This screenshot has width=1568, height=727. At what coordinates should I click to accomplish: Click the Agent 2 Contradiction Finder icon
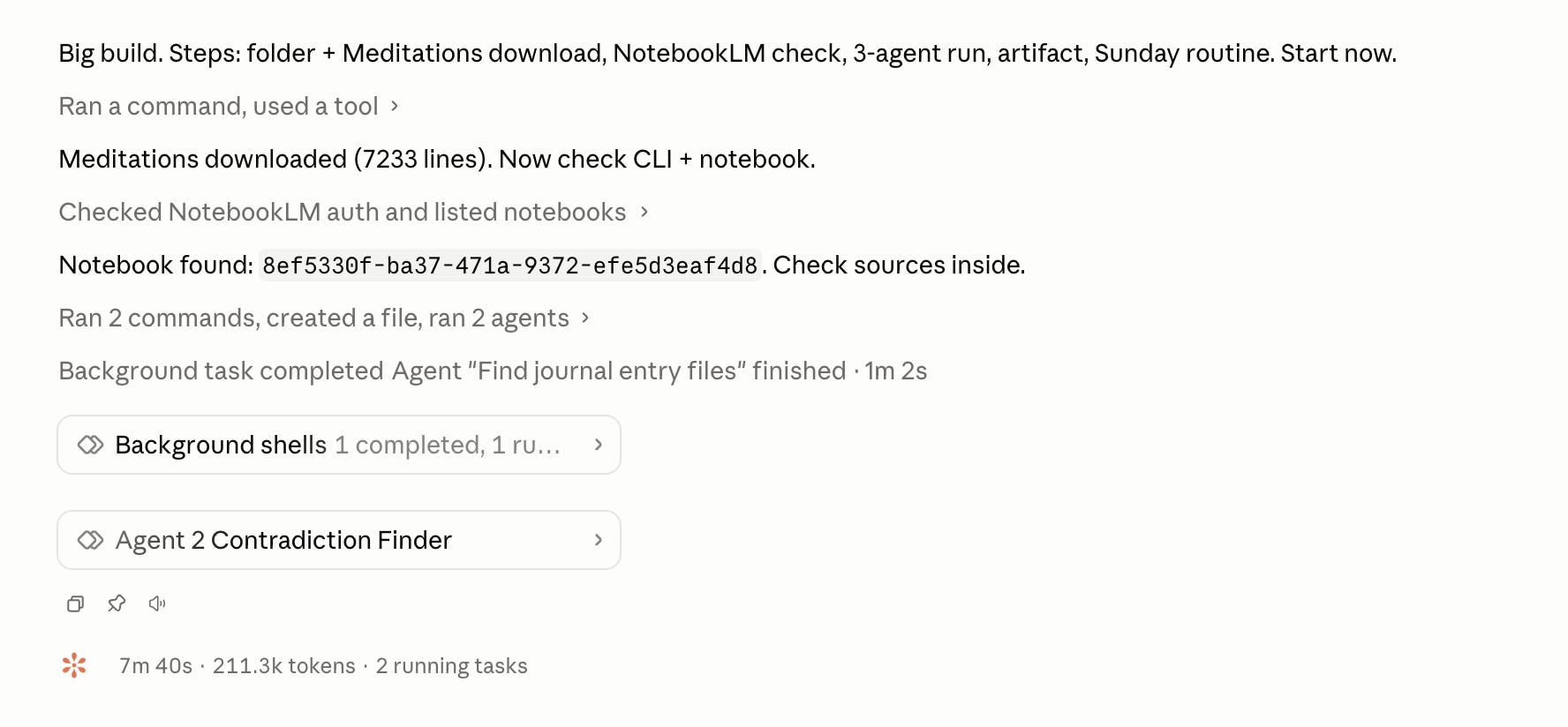click(x=90, y=540)
